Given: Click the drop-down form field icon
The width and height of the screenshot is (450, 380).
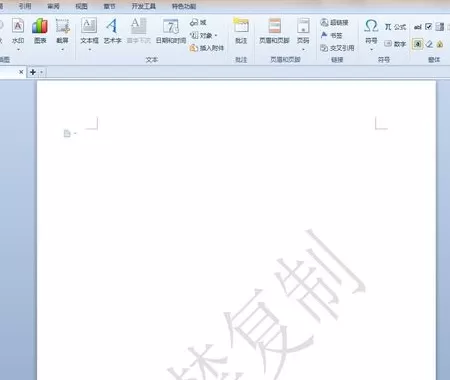Looking at the screenshot, I should click(440, 27).
